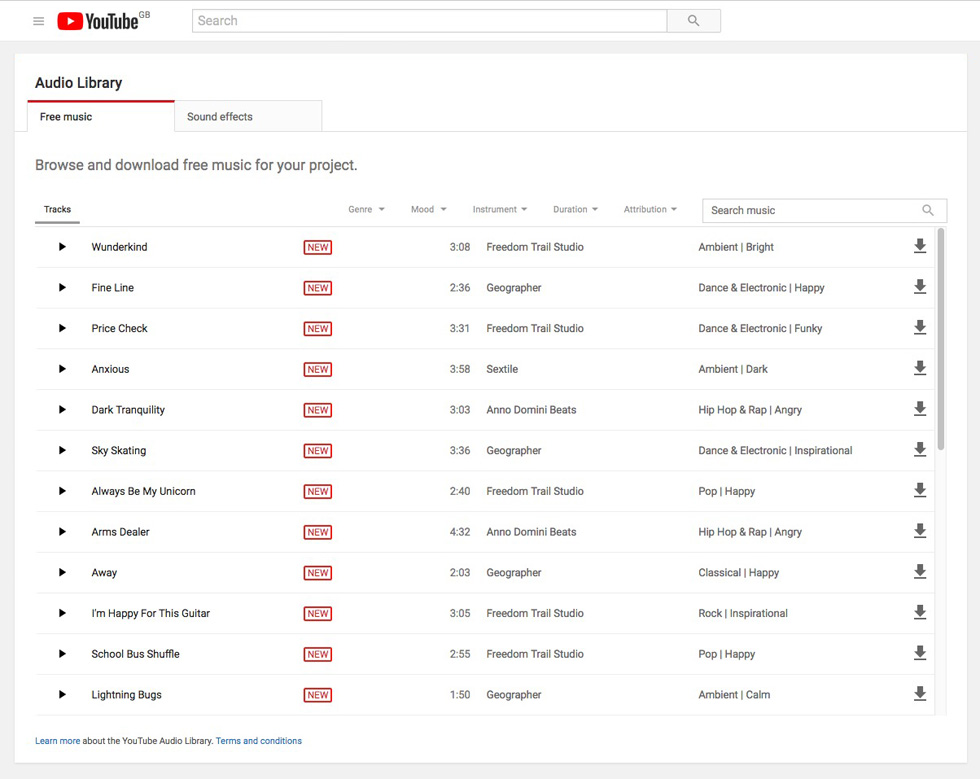The height and width of the screenshot is (779, 980).
Task: Download the Price Check track
Action: pyautogui.click(x=920, y=328)
